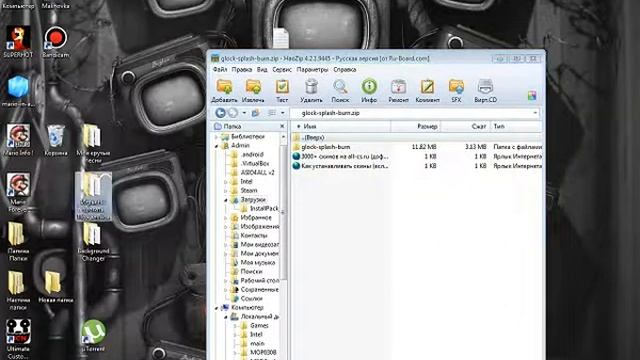Collapse the Admin tree node
Image resolution: width=640 pixels, height=360 pixels.
pos(217,146)
